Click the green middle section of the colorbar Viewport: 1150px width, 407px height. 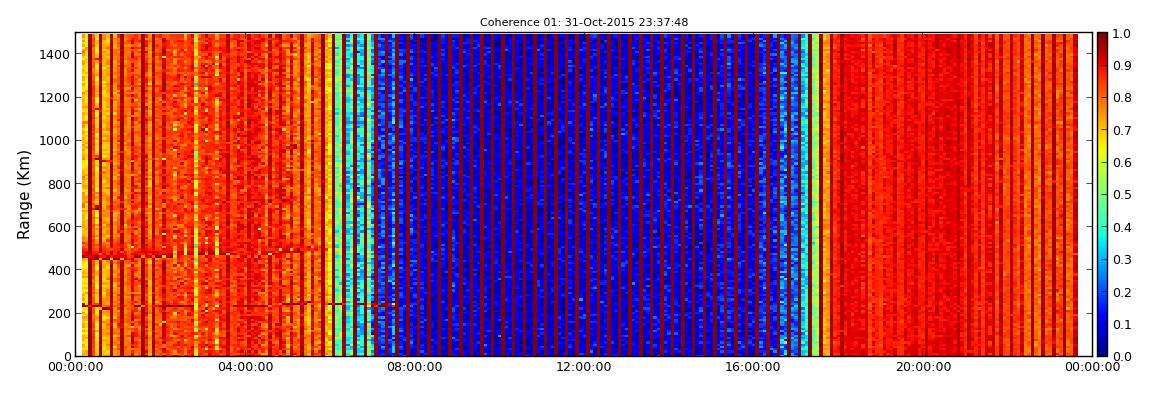point(1102,194)
